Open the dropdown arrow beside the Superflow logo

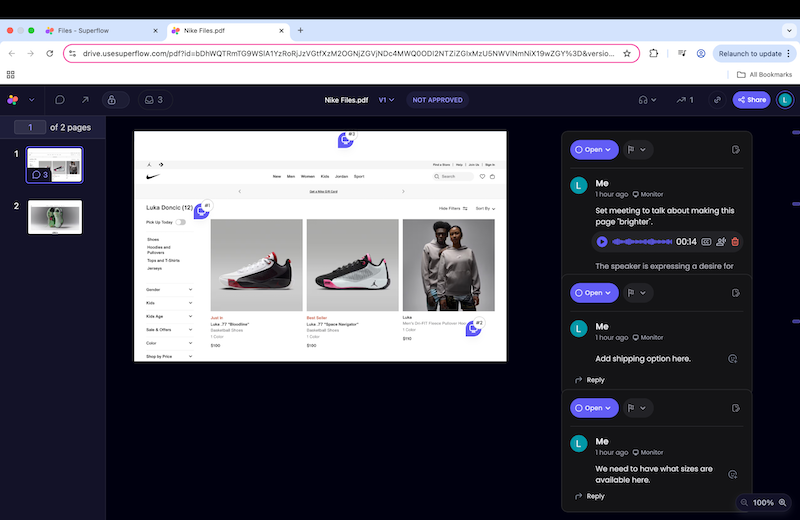[x=32, y=100]
